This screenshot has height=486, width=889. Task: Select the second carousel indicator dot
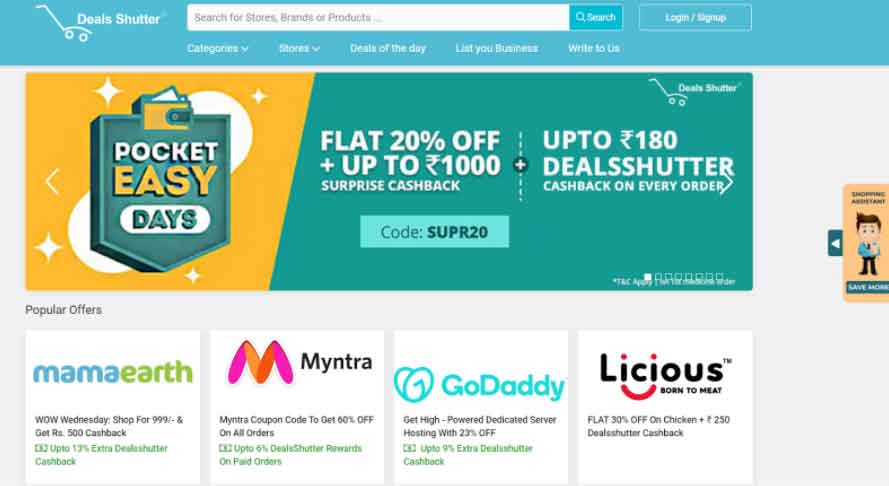coord(658,277)
